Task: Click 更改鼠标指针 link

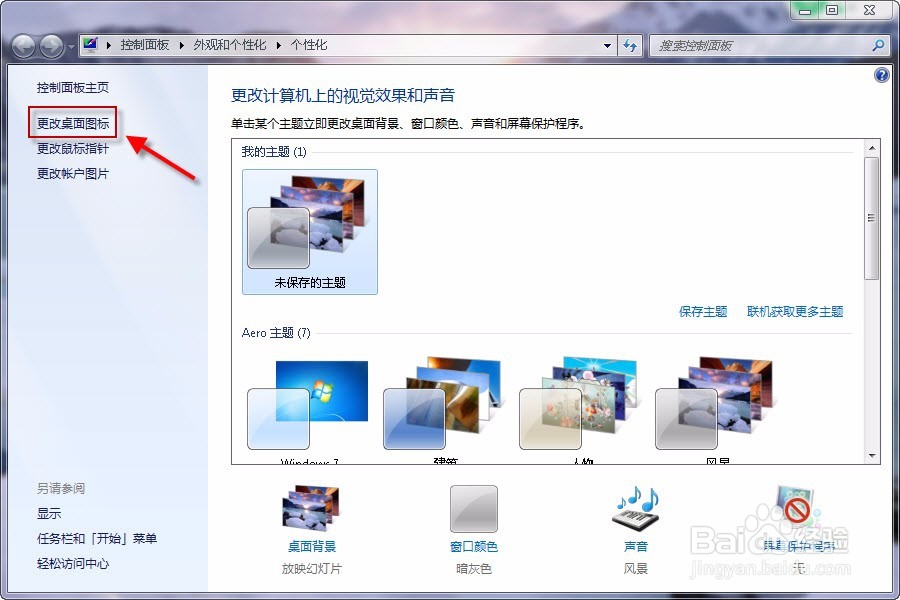Action: click(x=73, y=149)
